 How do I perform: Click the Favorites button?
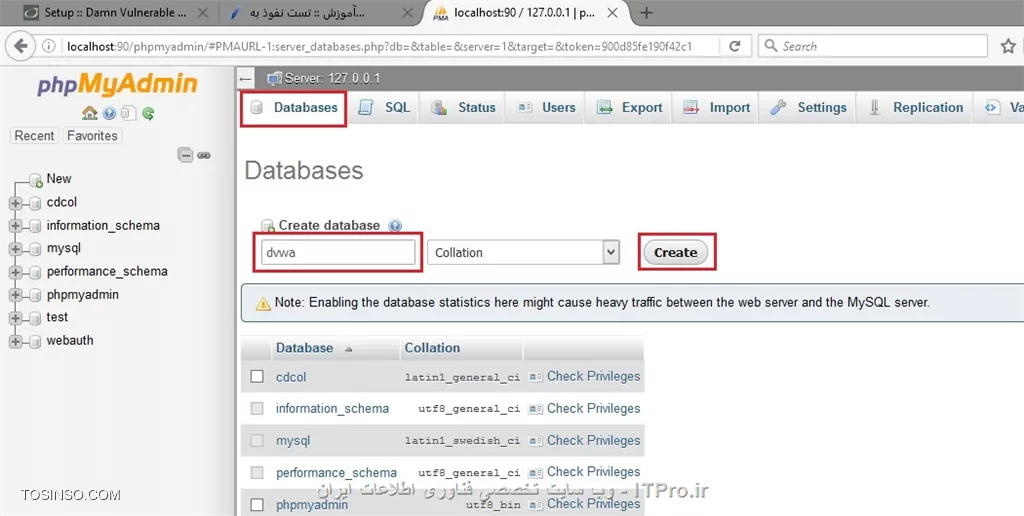92,136
